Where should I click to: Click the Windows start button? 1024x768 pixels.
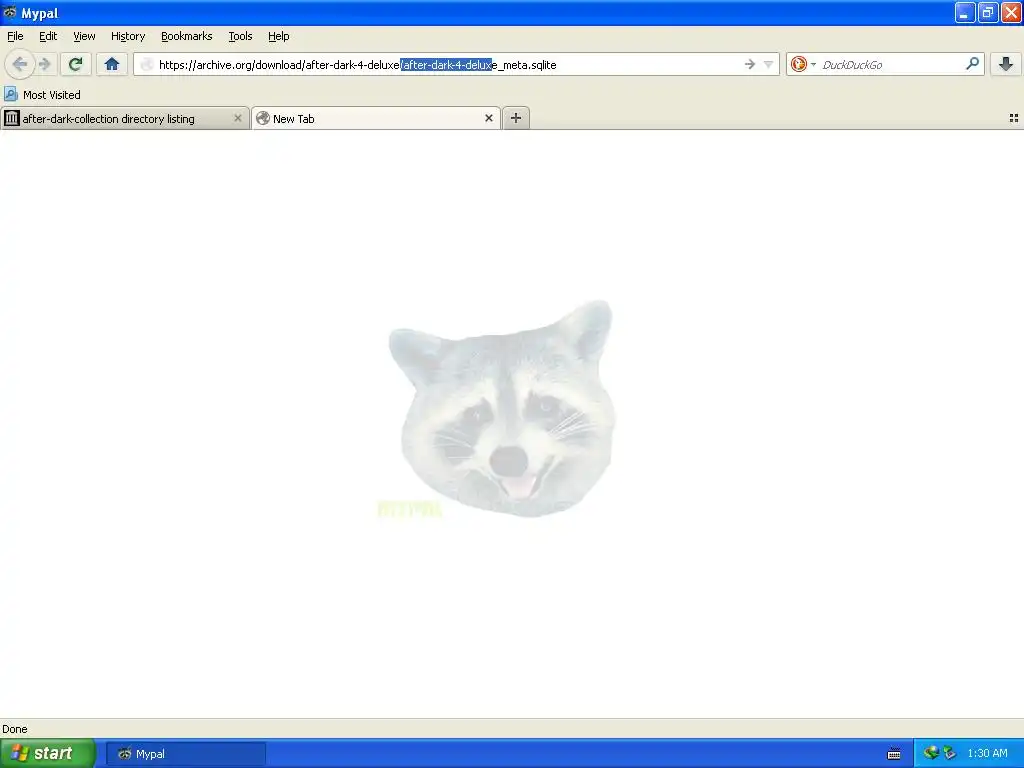(47, 753)
